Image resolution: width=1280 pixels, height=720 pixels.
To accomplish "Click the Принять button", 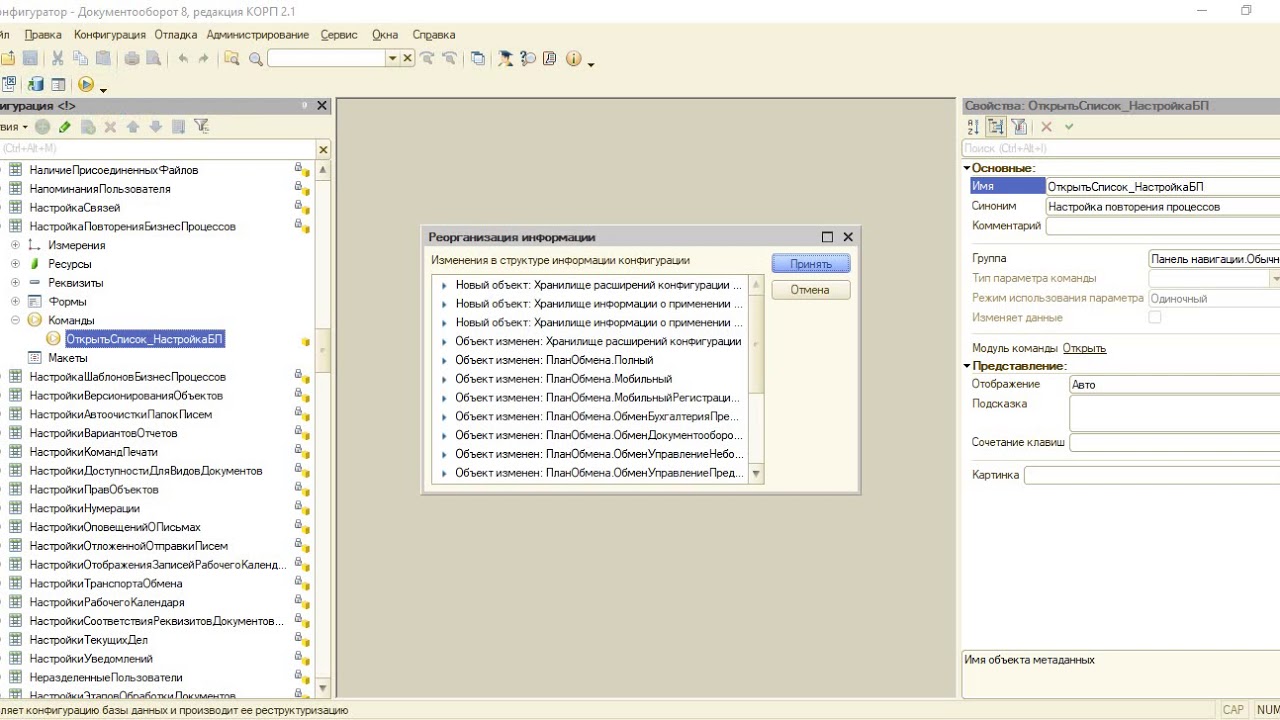I will [811, 264].
